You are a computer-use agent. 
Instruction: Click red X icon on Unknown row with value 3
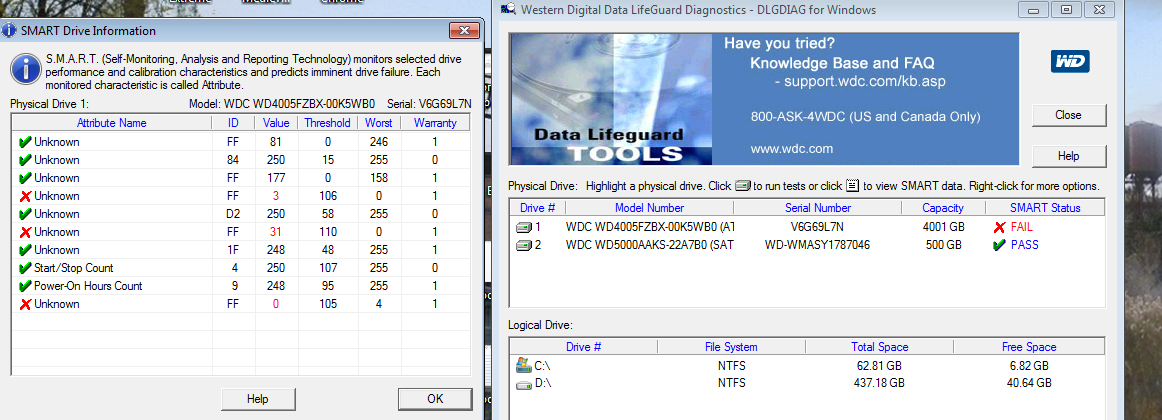[25, 196]
